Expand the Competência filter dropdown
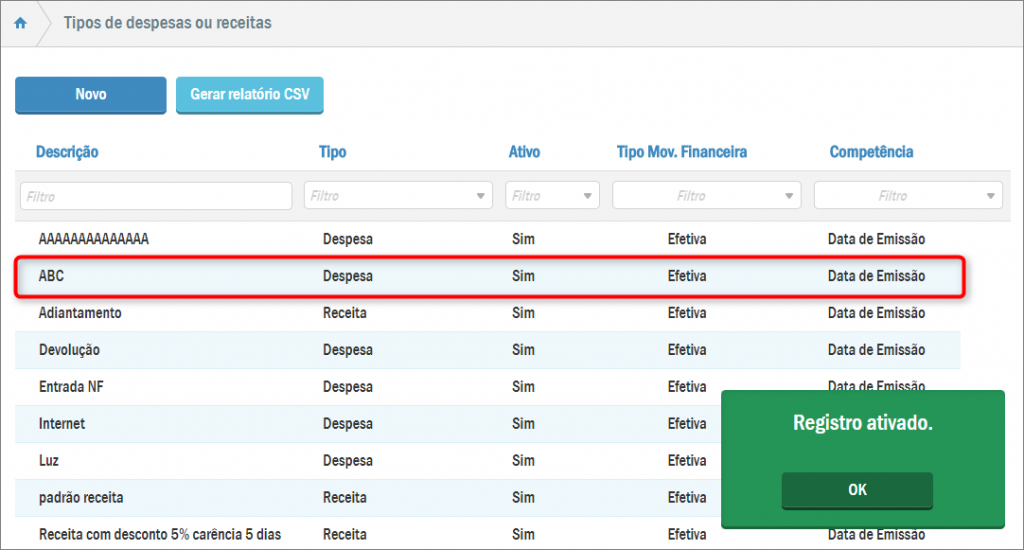The height and width of the screenshot is (550, 1024). (x=908, y=196)
